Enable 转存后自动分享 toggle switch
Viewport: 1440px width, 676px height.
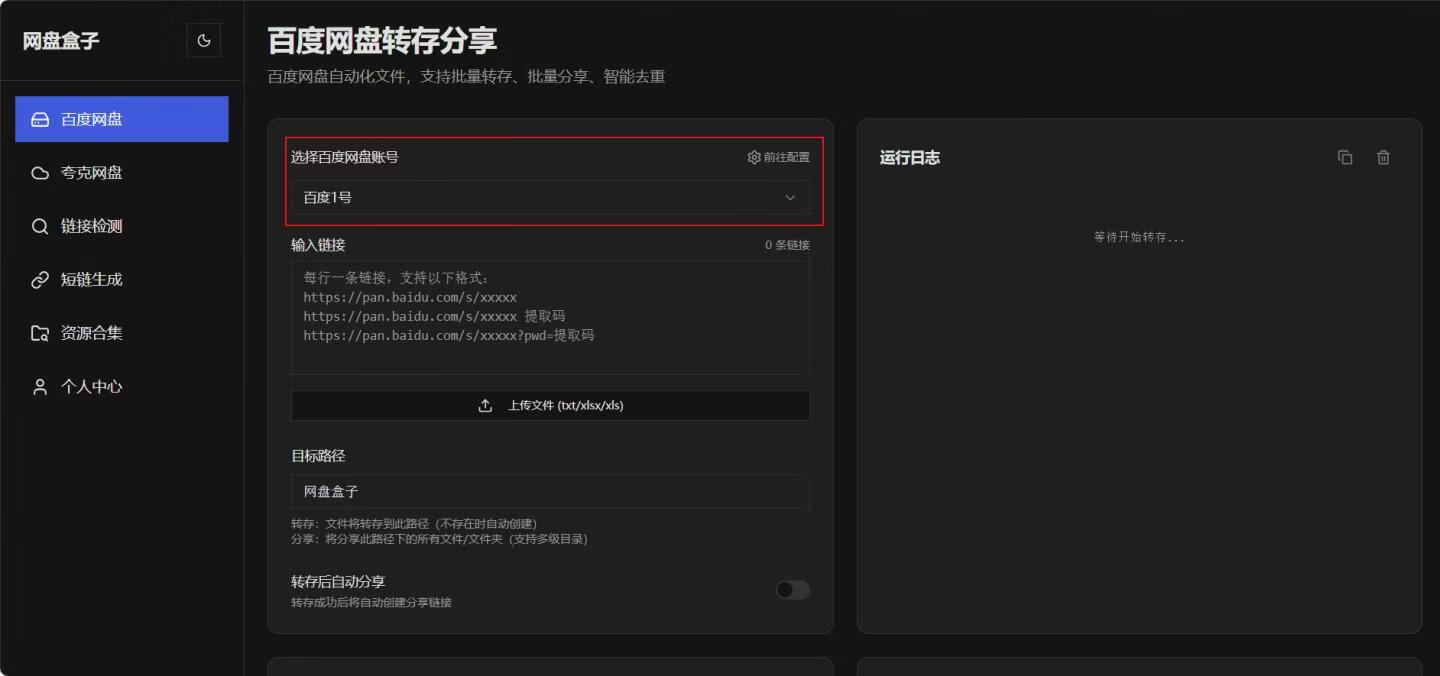793,590
